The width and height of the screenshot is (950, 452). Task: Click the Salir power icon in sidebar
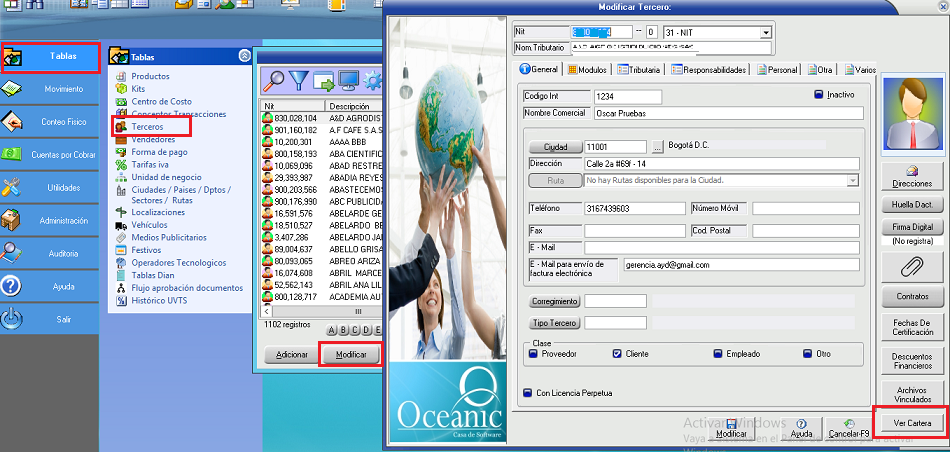(x=12, y=318)
